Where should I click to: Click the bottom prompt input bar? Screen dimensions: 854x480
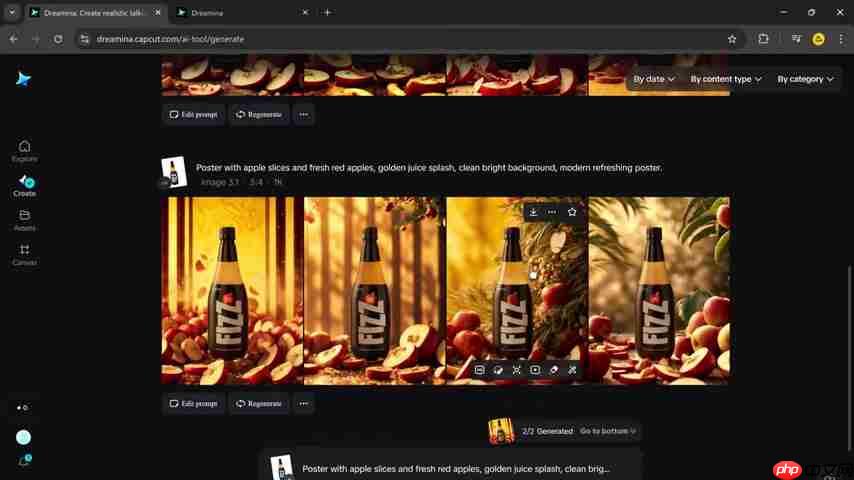451,467
